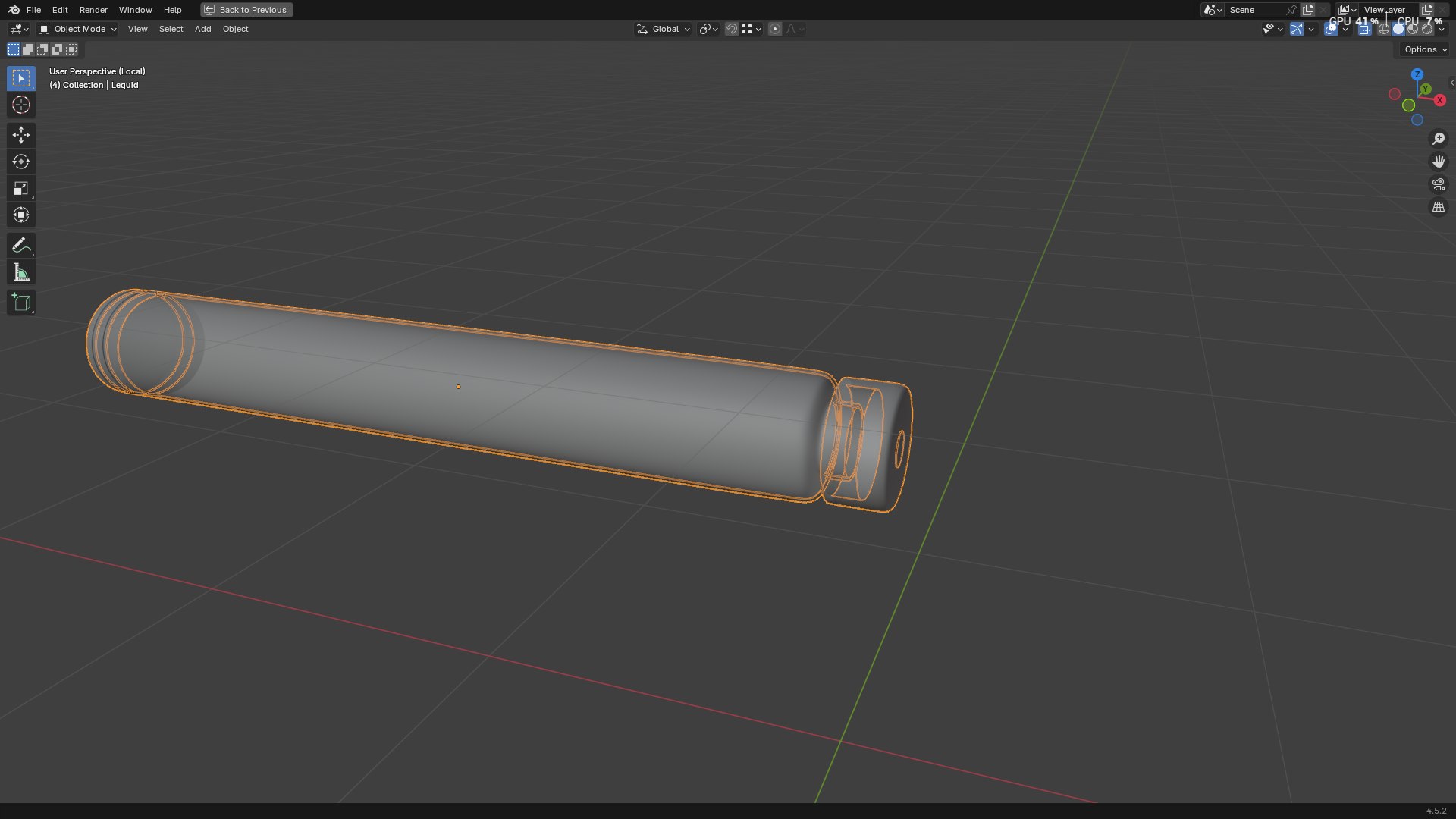Viewport: 1456px width, 819px height.
Task: Open the viewport Add menu
Action: click(202, 29)
